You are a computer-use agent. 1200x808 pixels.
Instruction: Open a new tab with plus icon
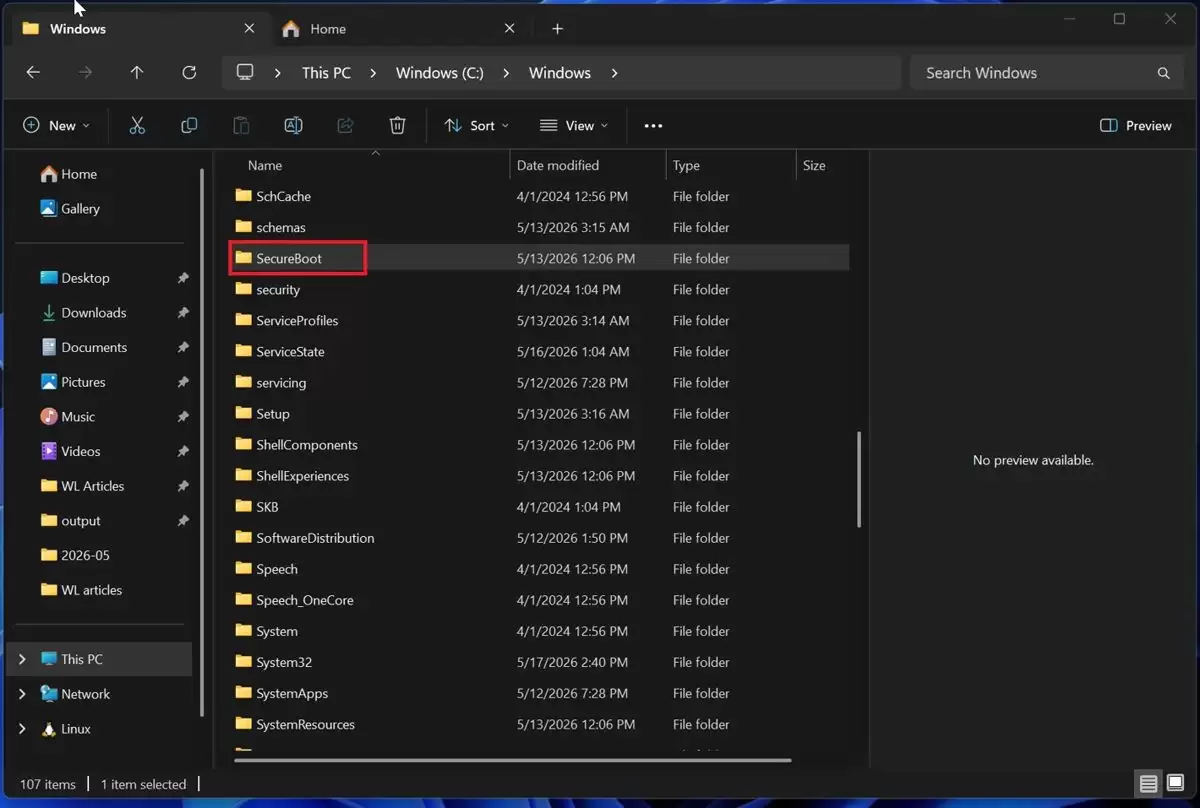pos(558,29)
